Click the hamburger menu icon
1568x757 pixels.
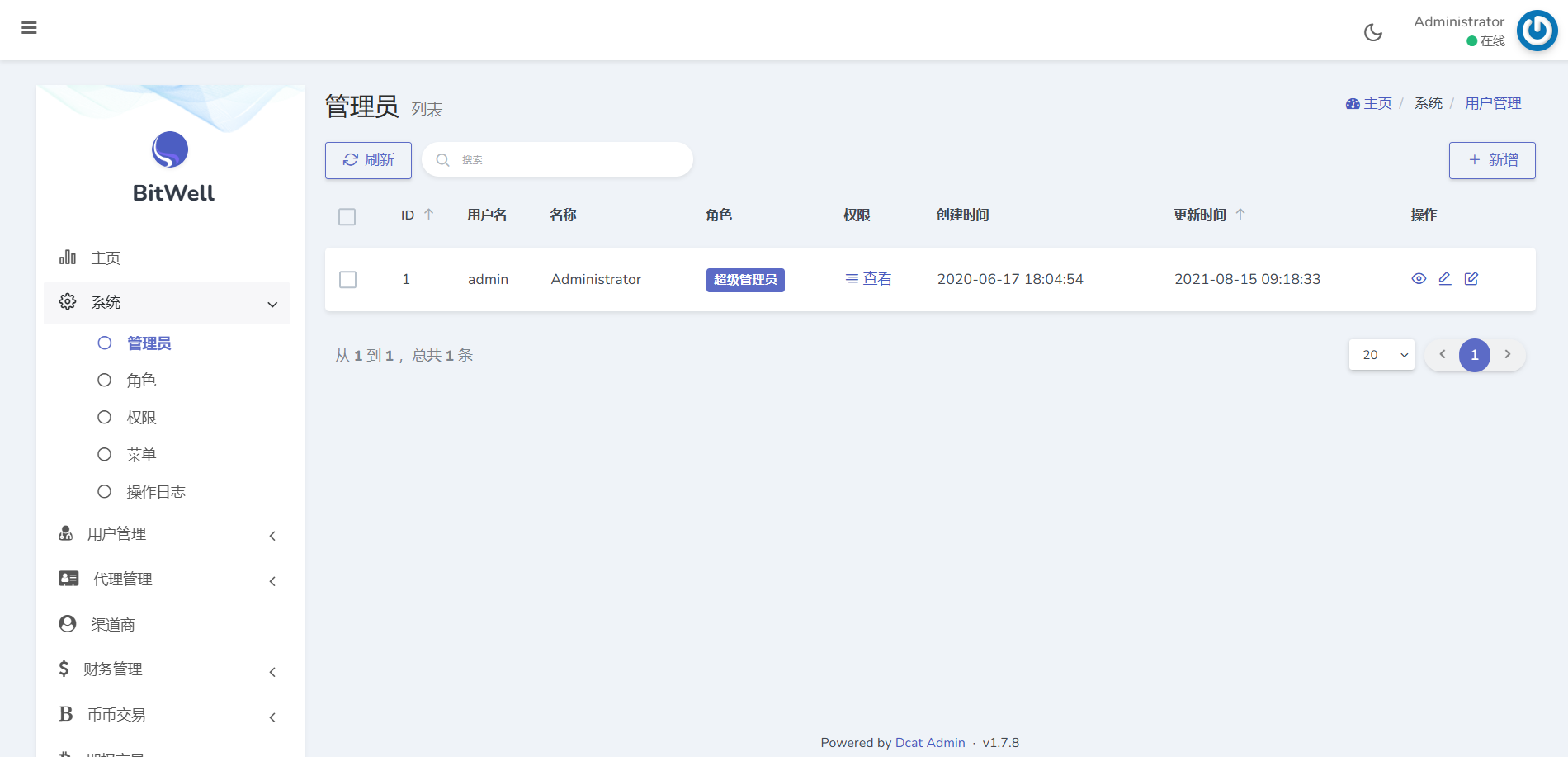pos(29,28)
